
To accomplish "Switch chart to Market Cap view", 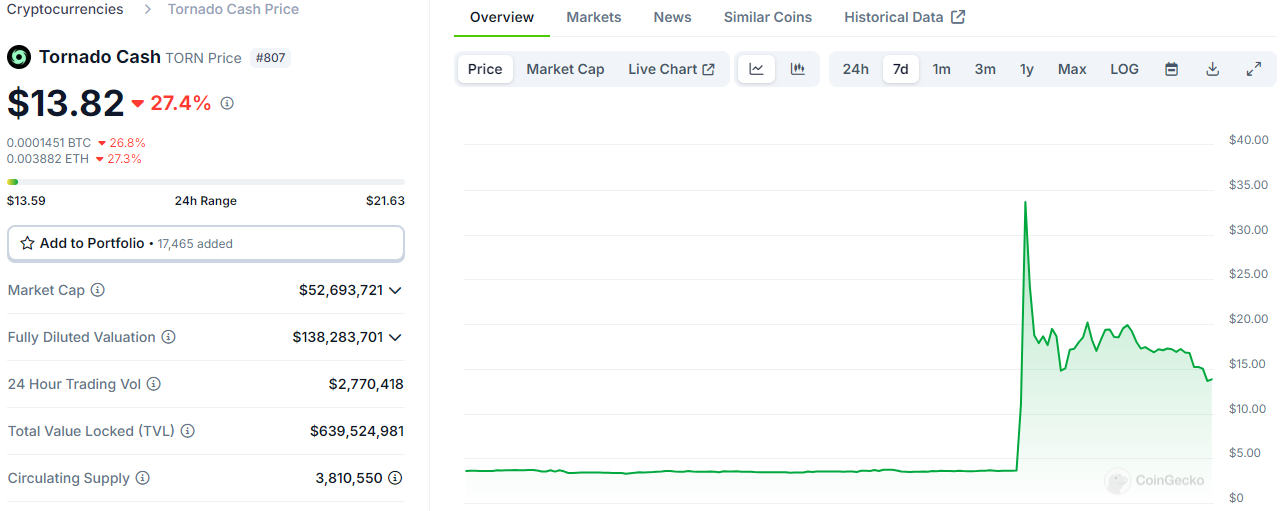I will click(565, 69).
